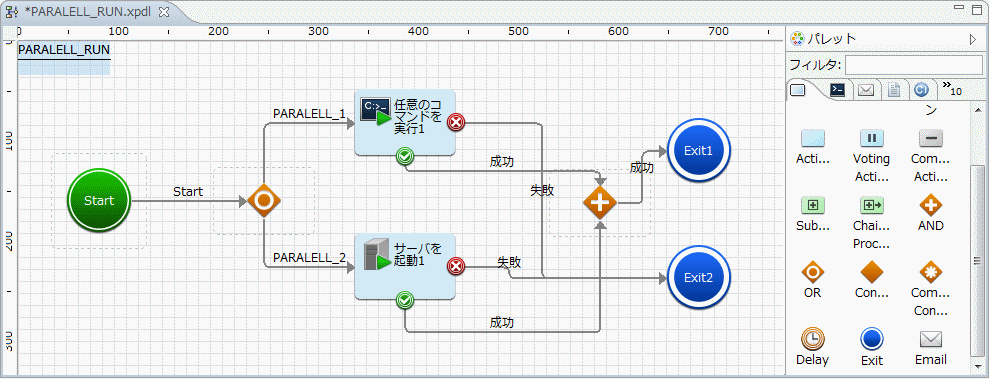Select the AND gateway diamond on canvas
This screenshot has width=989, height=379.
(600, 202)
